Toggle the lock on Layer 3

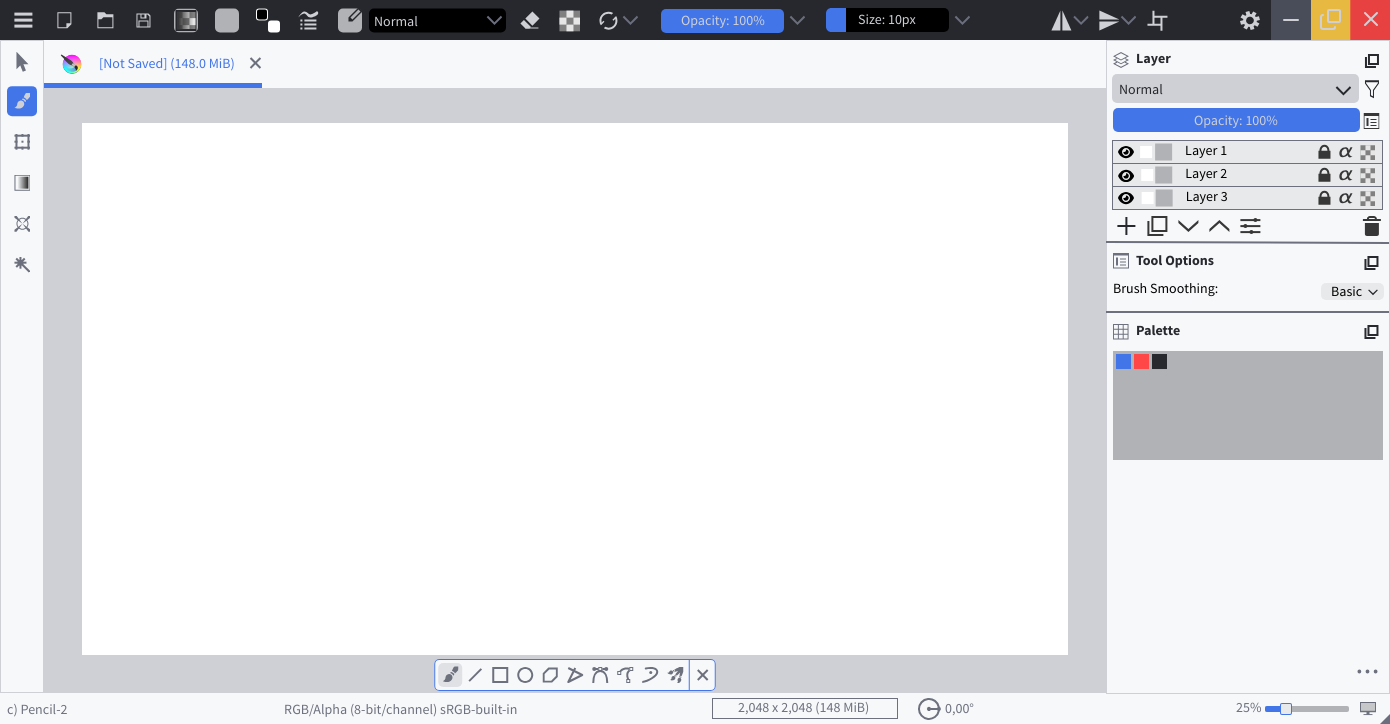pyautogui.click(x=1324, y=198)
